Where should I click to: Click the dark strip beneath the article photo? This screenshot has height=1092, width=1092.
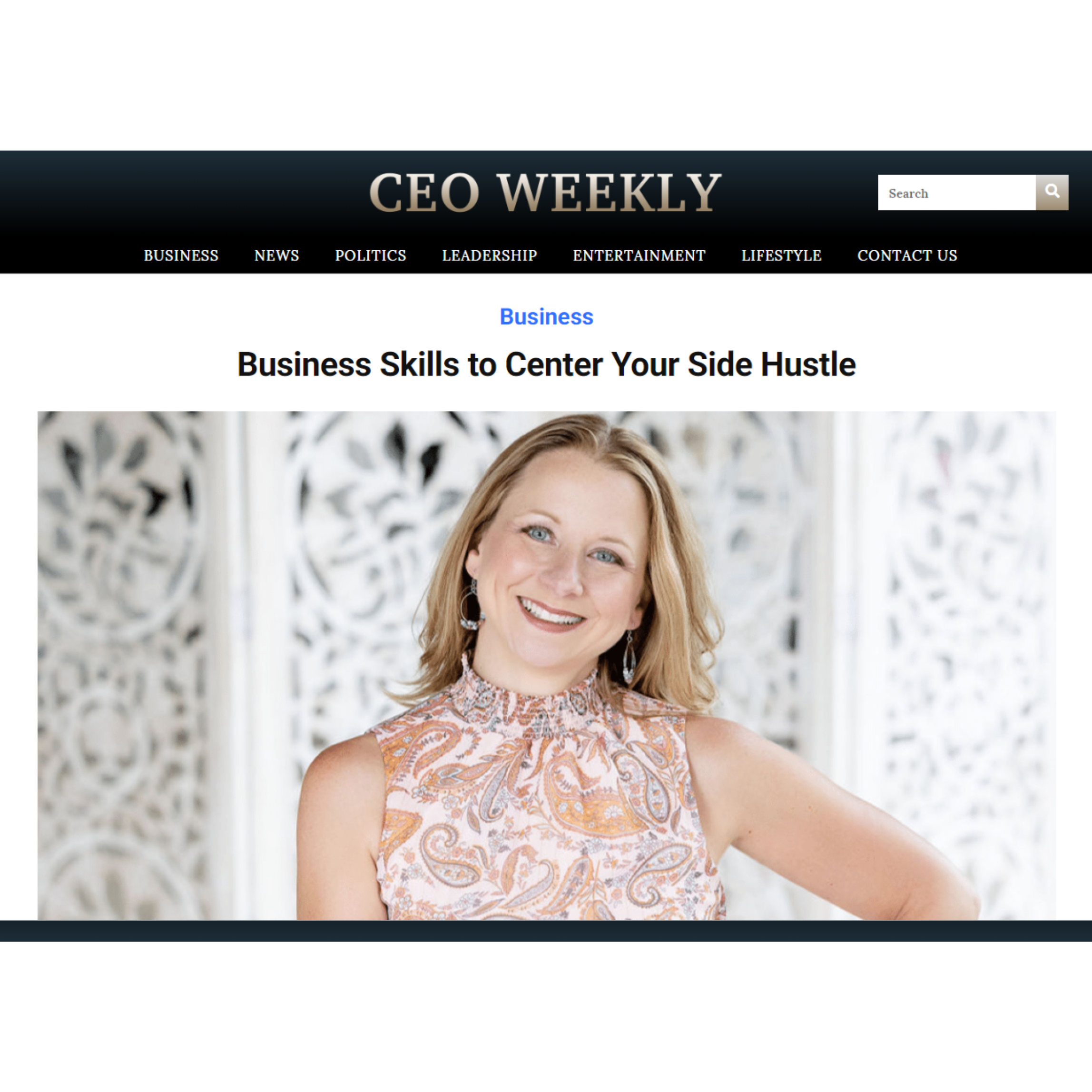(x=546, y=930)
